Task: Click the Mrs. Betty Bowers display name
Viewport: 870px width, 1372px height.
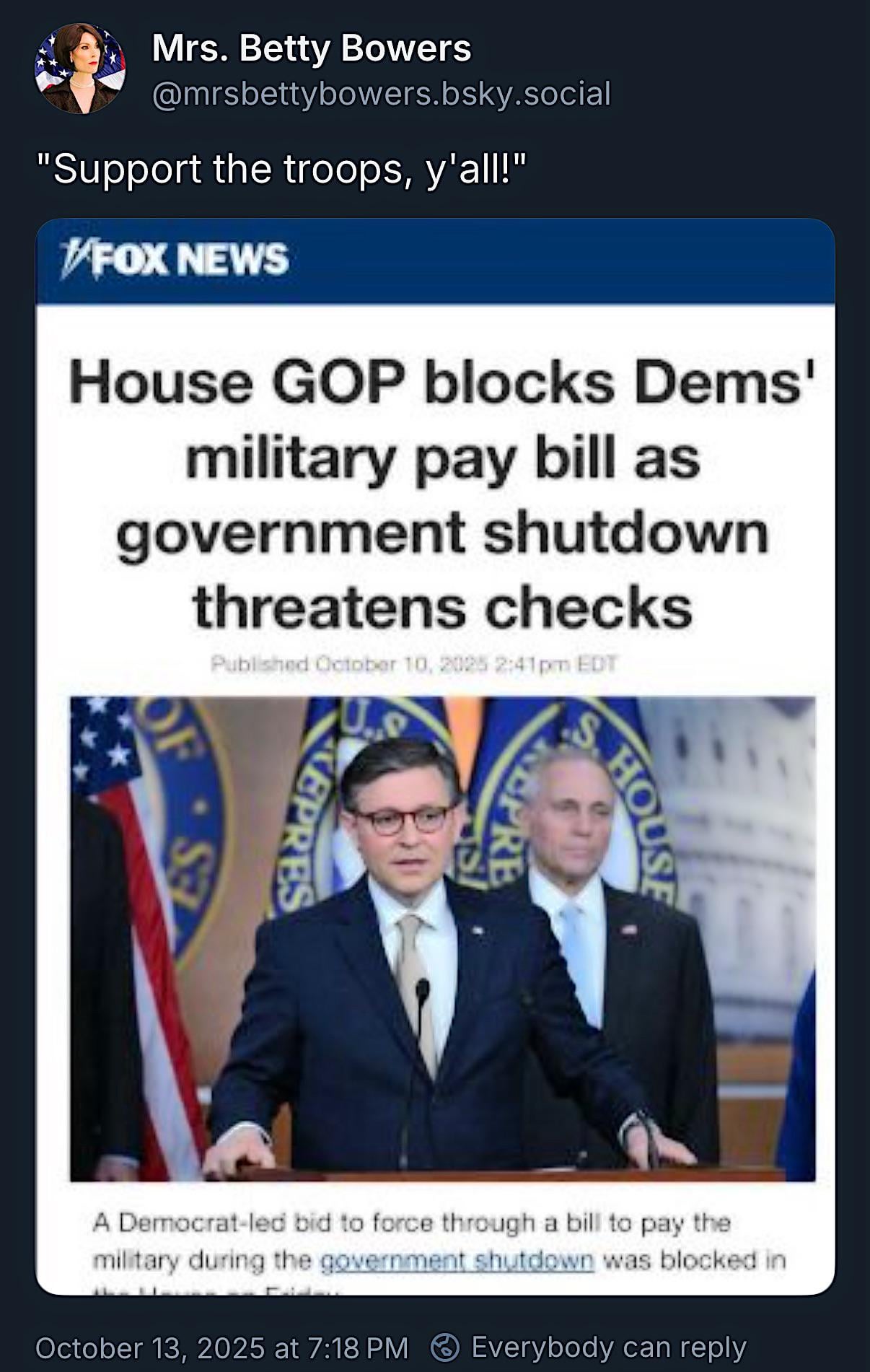Action: tap(311, 49)
